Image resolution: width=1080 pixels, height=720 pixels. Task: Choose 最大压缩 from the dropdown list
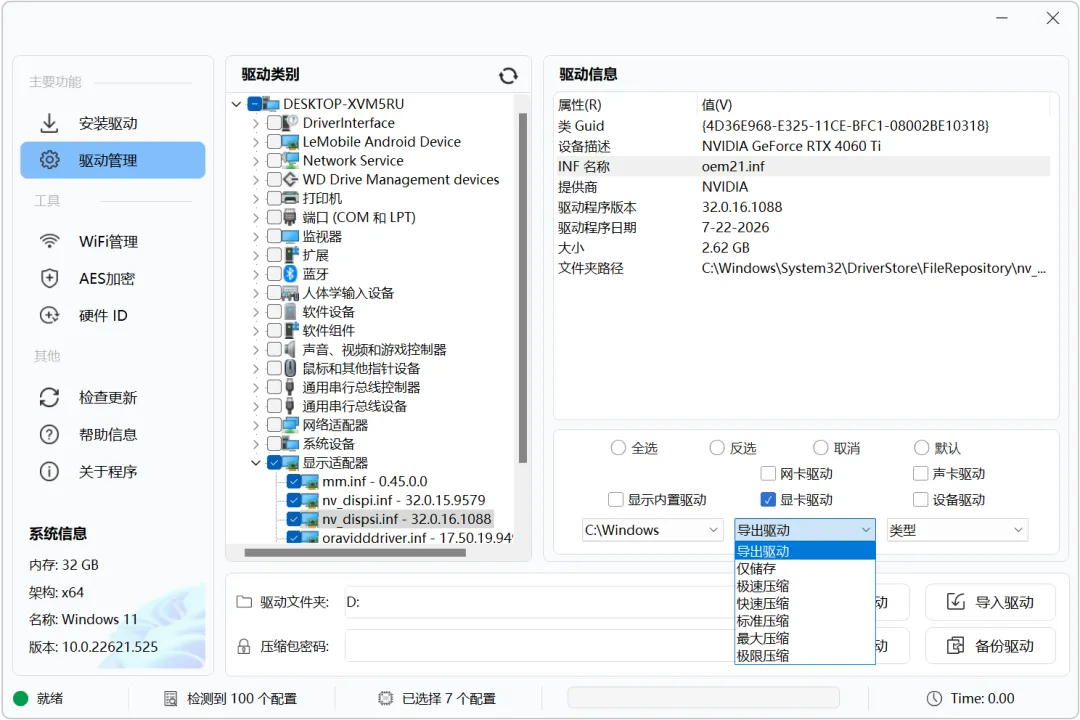[804, 639]
